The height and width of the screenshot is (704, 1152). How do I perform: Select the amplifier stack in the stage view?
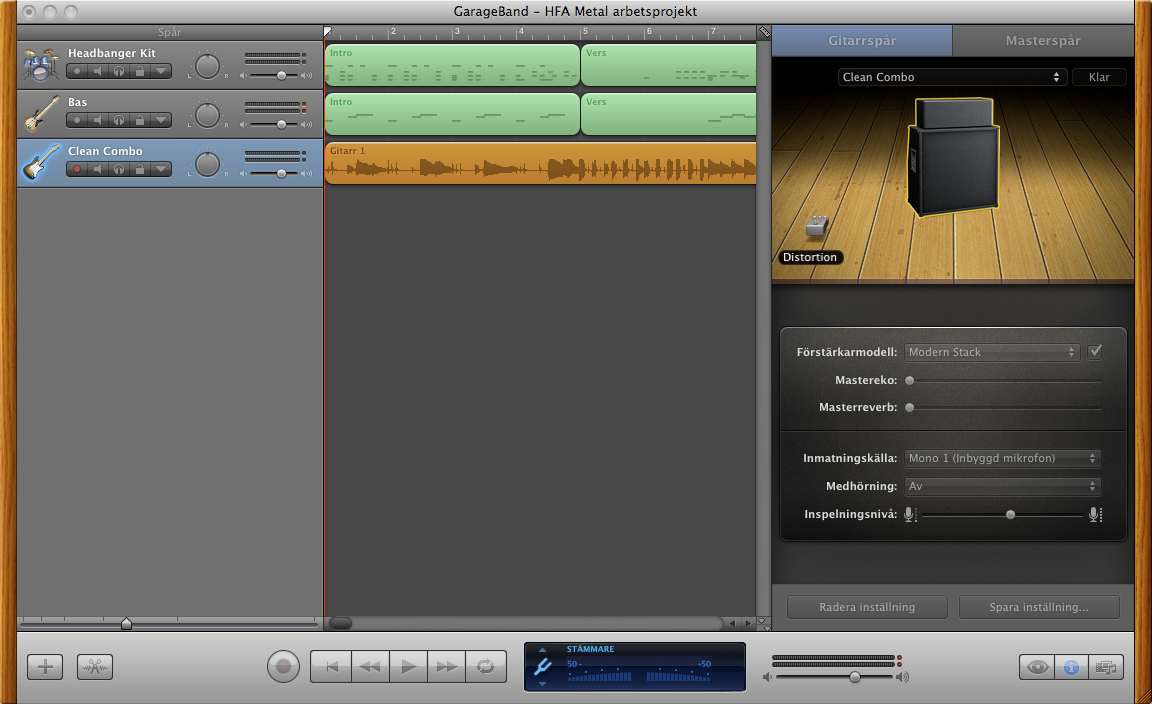click(953, 157)
